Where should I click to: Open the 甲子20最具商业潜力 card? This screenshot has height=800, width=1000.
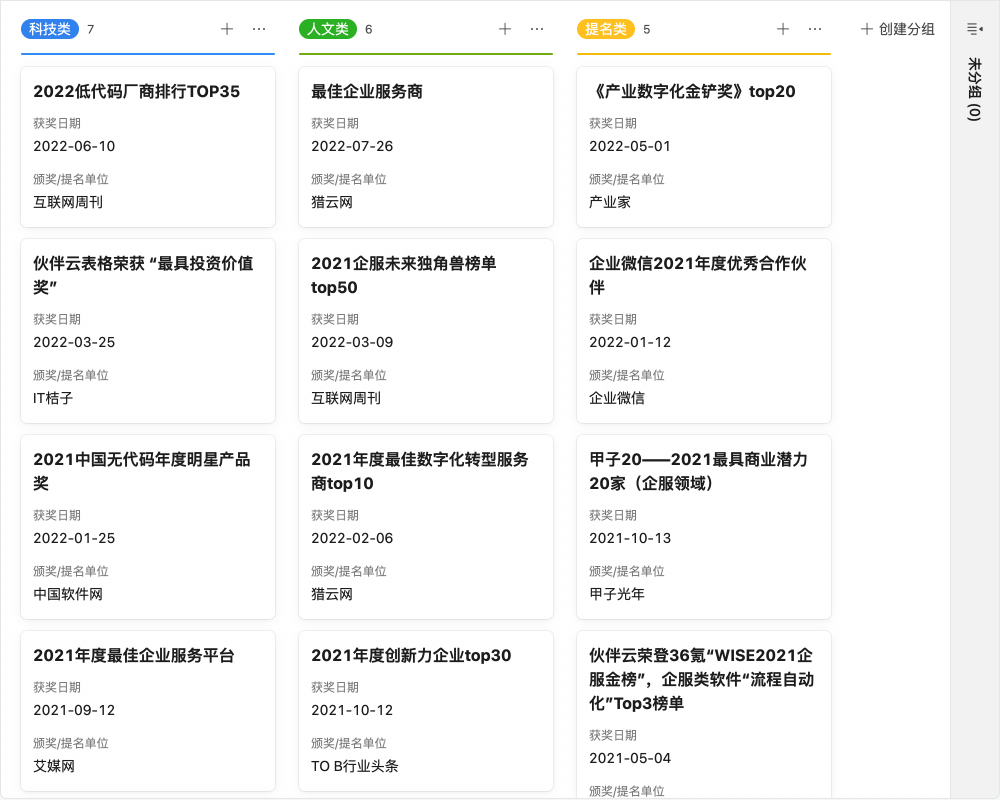pos(702,525)
